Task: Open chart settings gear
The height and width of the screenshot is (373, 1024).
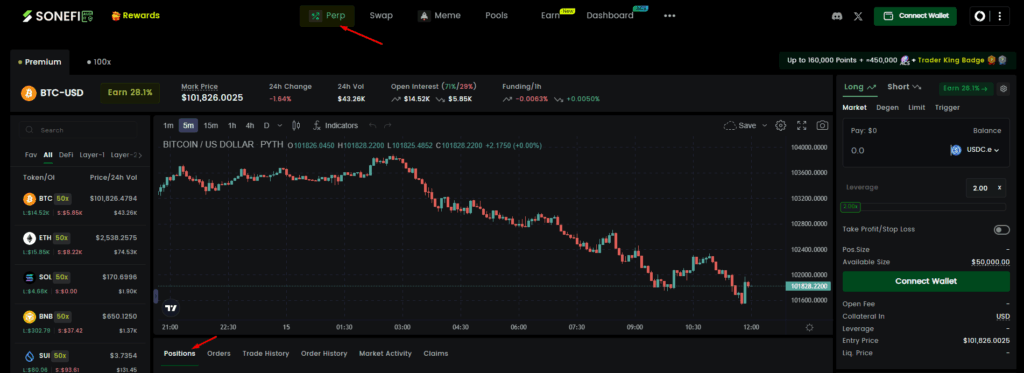Action: [780, 125]
